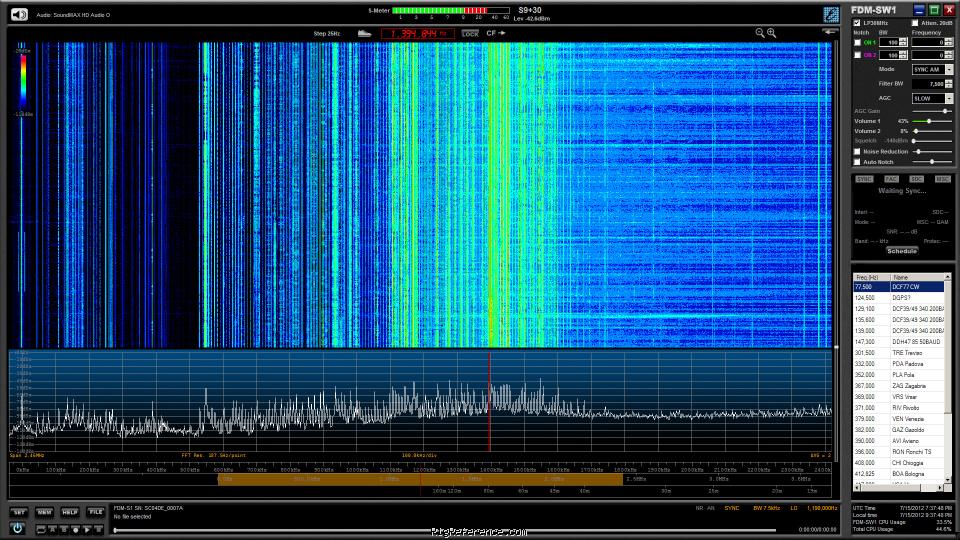Click the tuning step hand icon

point(364,33)
